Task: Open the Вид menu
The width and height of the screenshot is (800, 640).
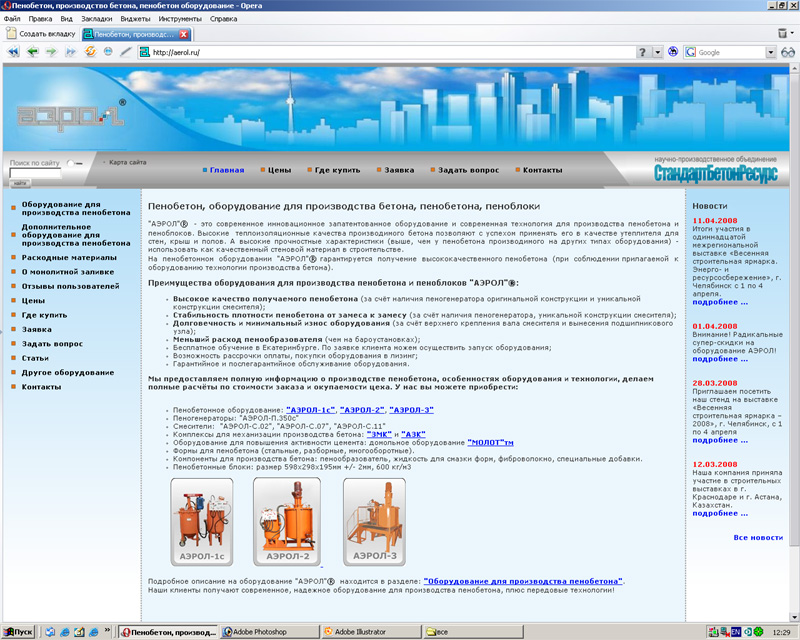Action: tap(66, 19)
